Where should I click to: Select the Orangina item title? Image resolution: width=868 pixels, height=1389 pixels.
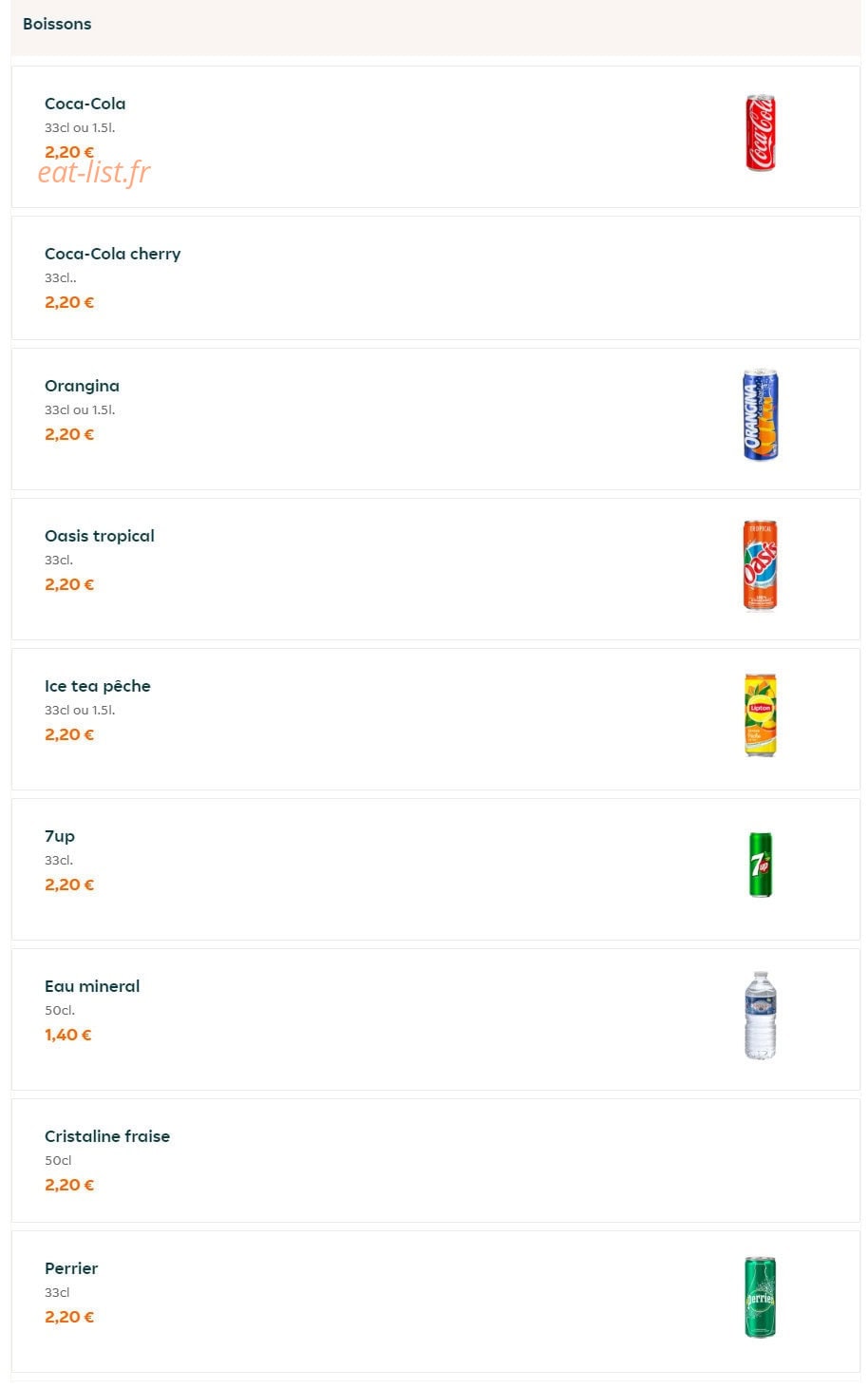(x=82, y=386)
